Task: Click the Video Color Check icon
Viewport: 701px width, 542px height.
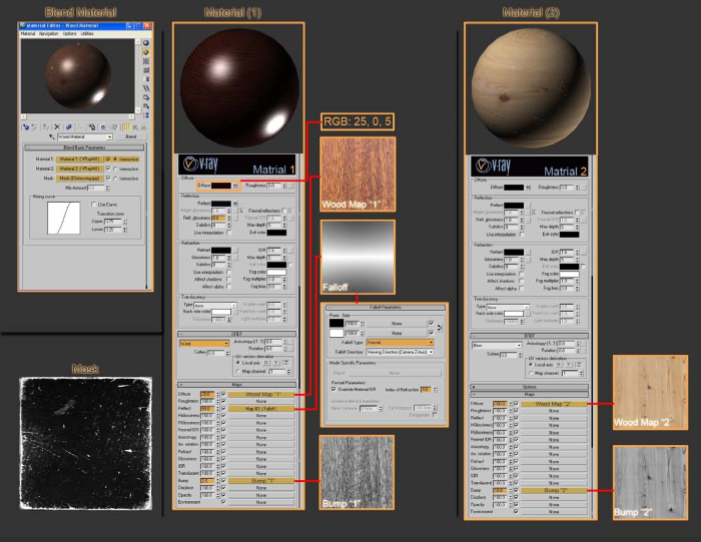Action: tap(146, 79)
